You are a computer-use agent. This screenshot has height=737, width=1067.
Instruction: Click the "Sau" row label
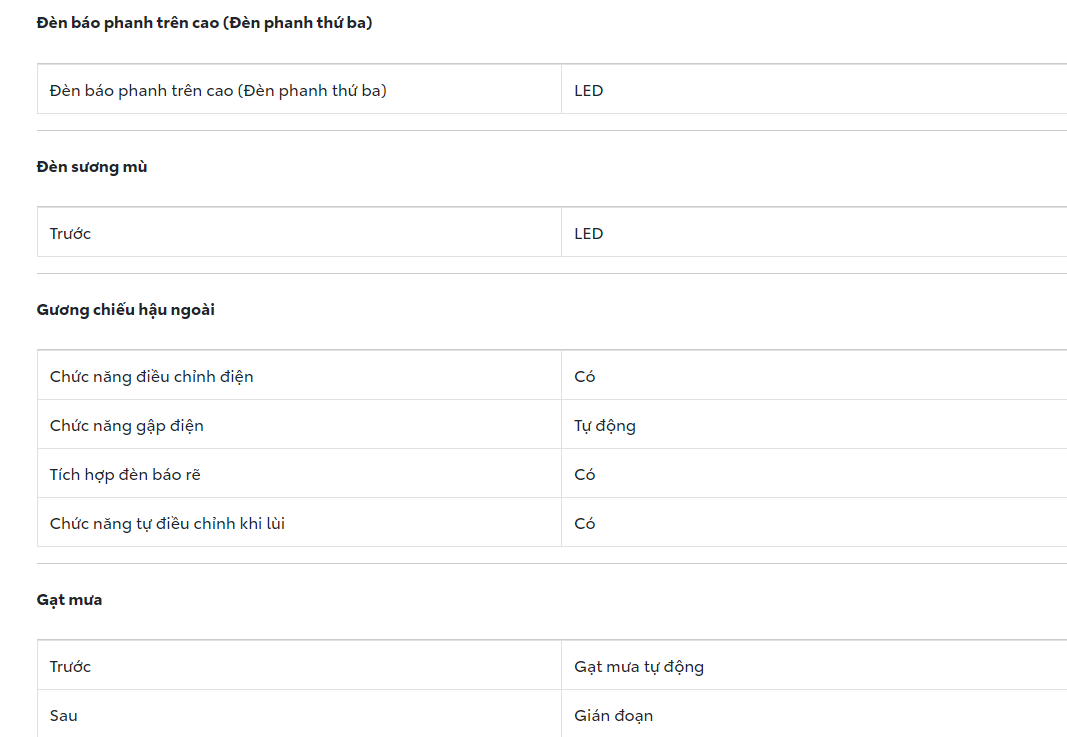click(64, 716)
